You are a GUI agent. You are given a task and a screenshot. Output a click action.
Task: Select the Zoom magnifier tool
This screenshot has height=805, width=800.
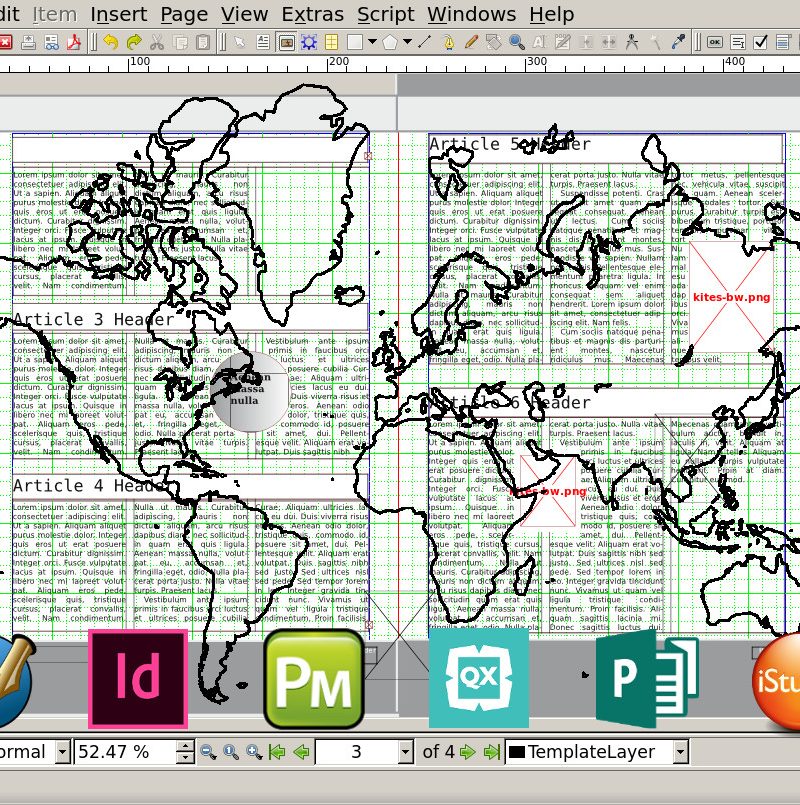pyautogui.click(x=517, y=42)
